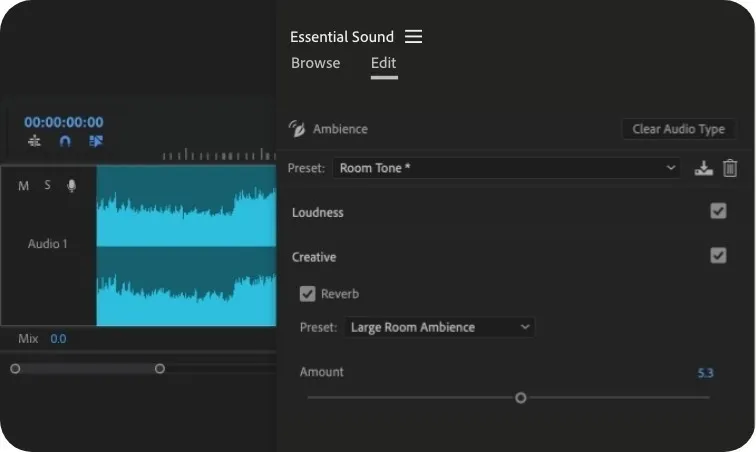Click the Ambience audio type icon

click(x=297, y=129)
